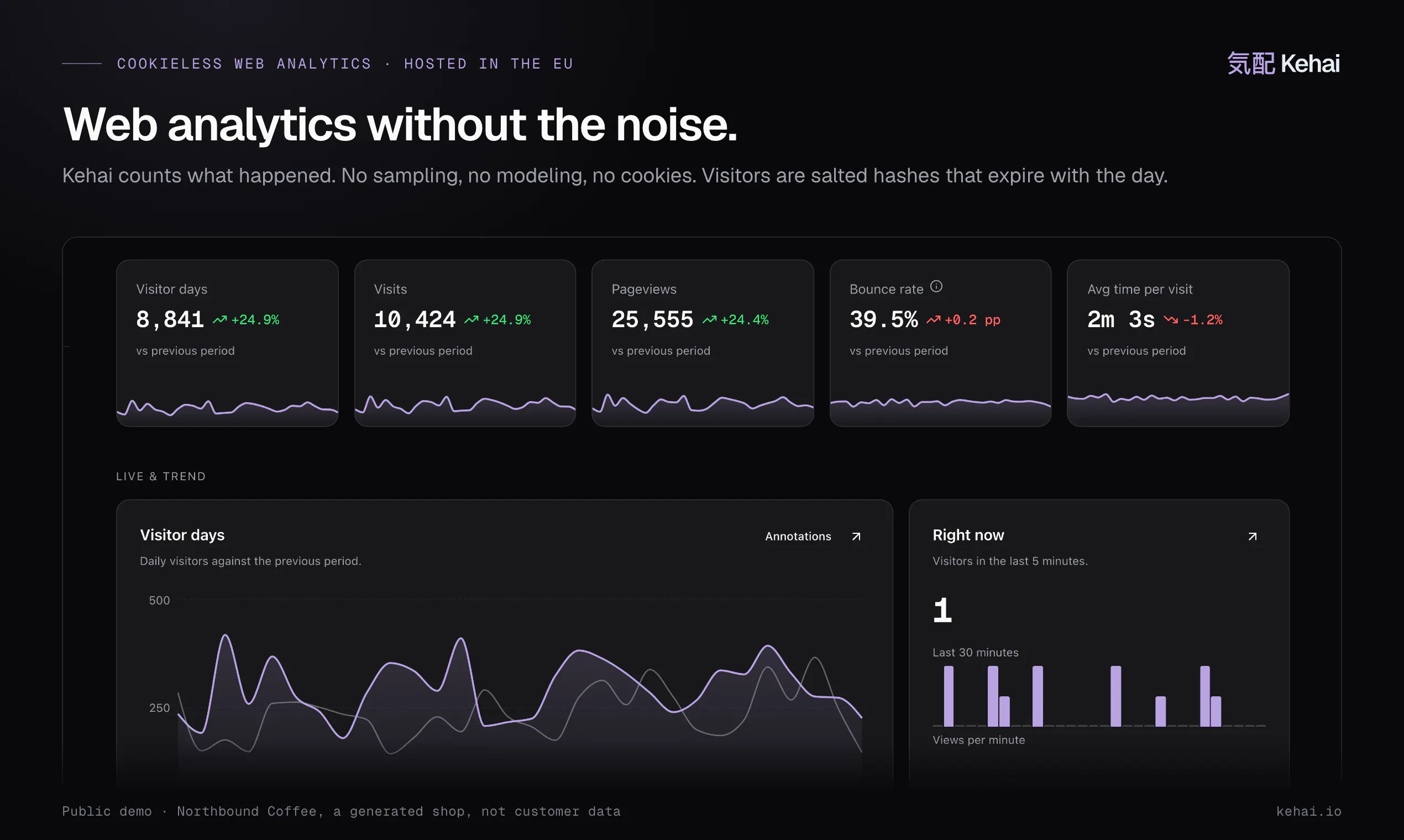Screen dimensions: 1404x840
Task: Select the Visitor days metric card
Action: [227, 343]
